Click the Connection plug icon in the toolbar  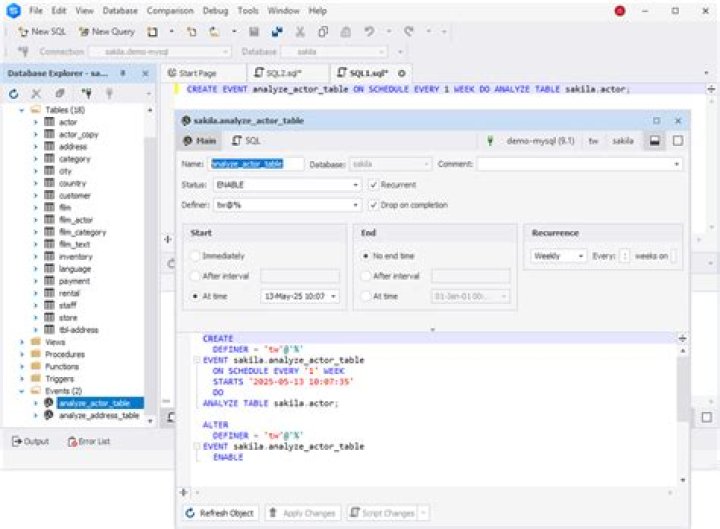coord(23,51)
